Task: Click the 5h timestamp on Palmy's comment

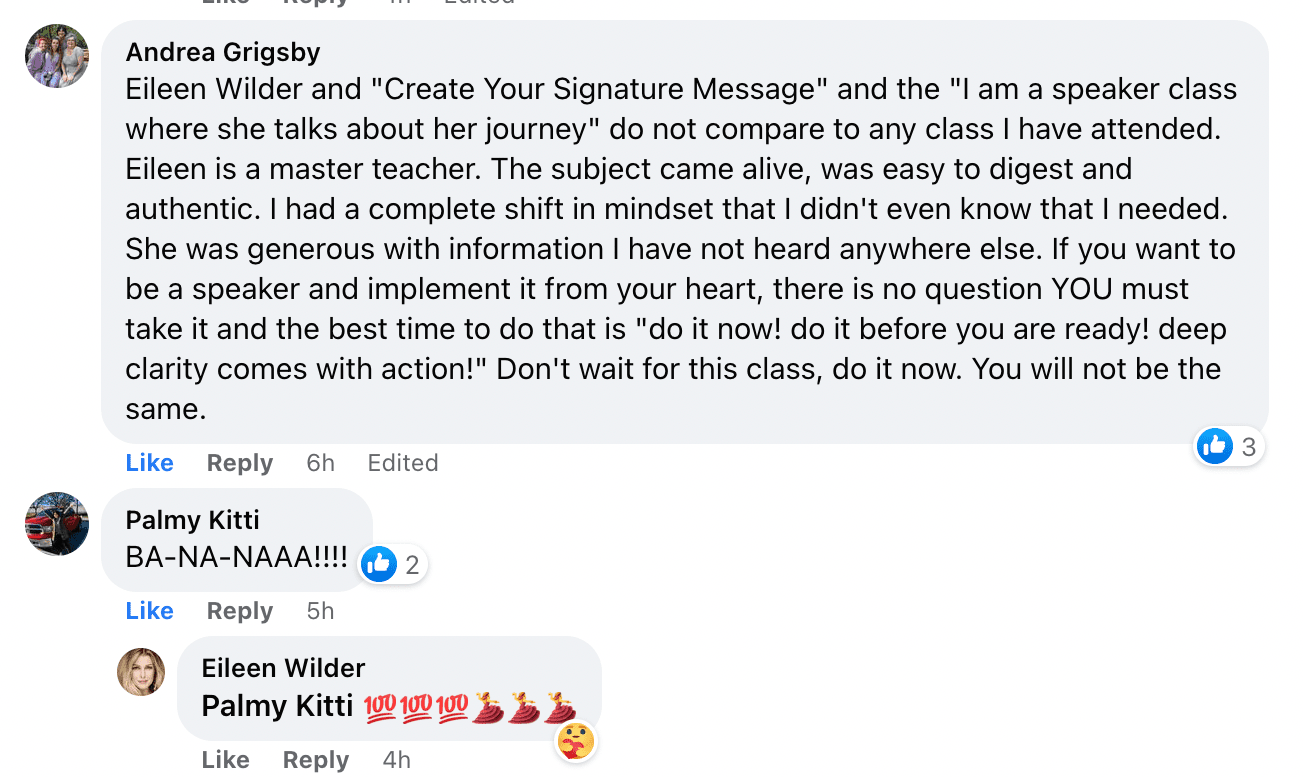Action: pos(320,611)
